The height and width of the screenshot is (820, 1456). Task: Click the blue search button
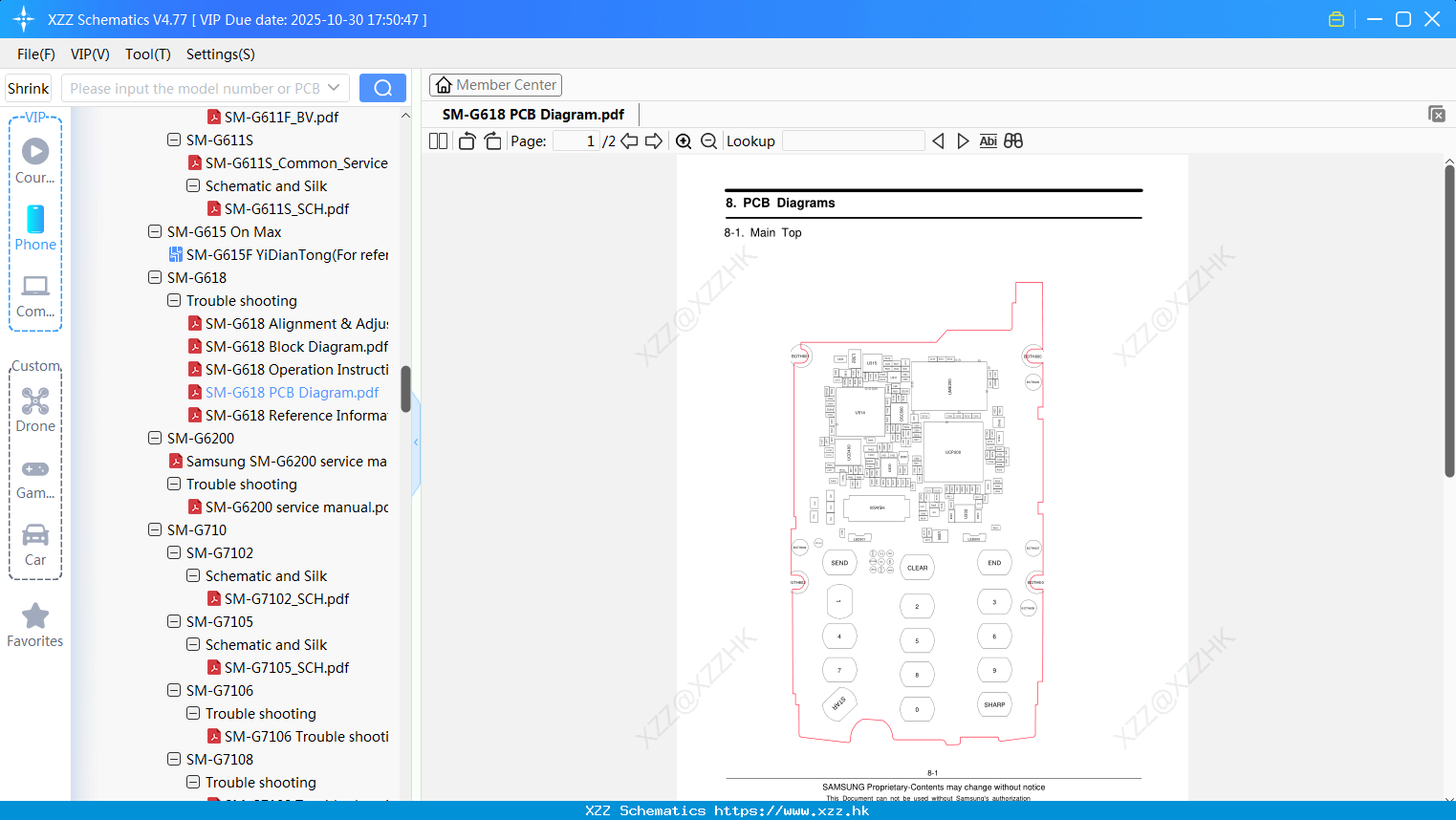coord(382,88)
